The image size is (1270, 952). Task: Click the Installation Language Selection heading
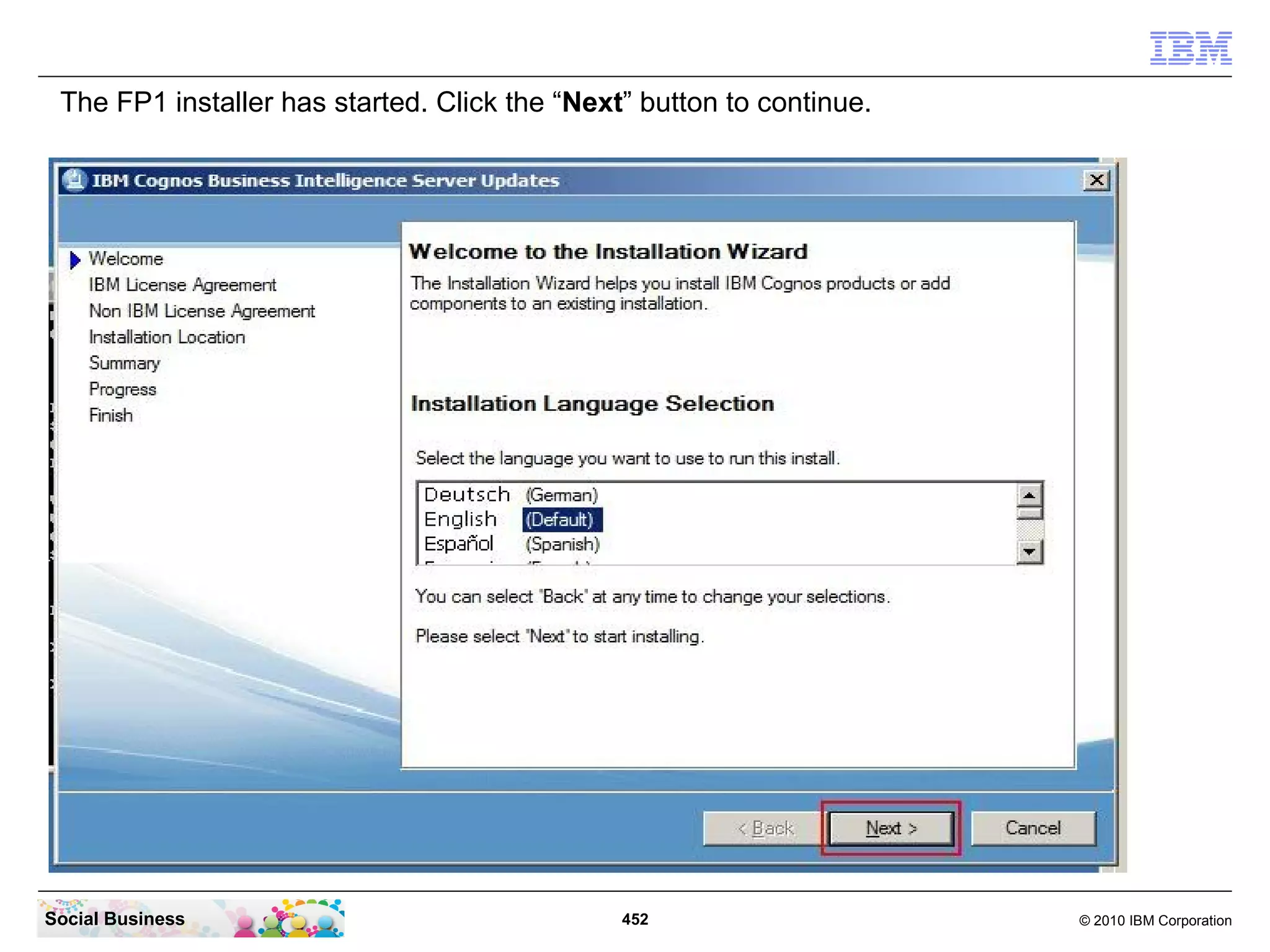[592, 403]
